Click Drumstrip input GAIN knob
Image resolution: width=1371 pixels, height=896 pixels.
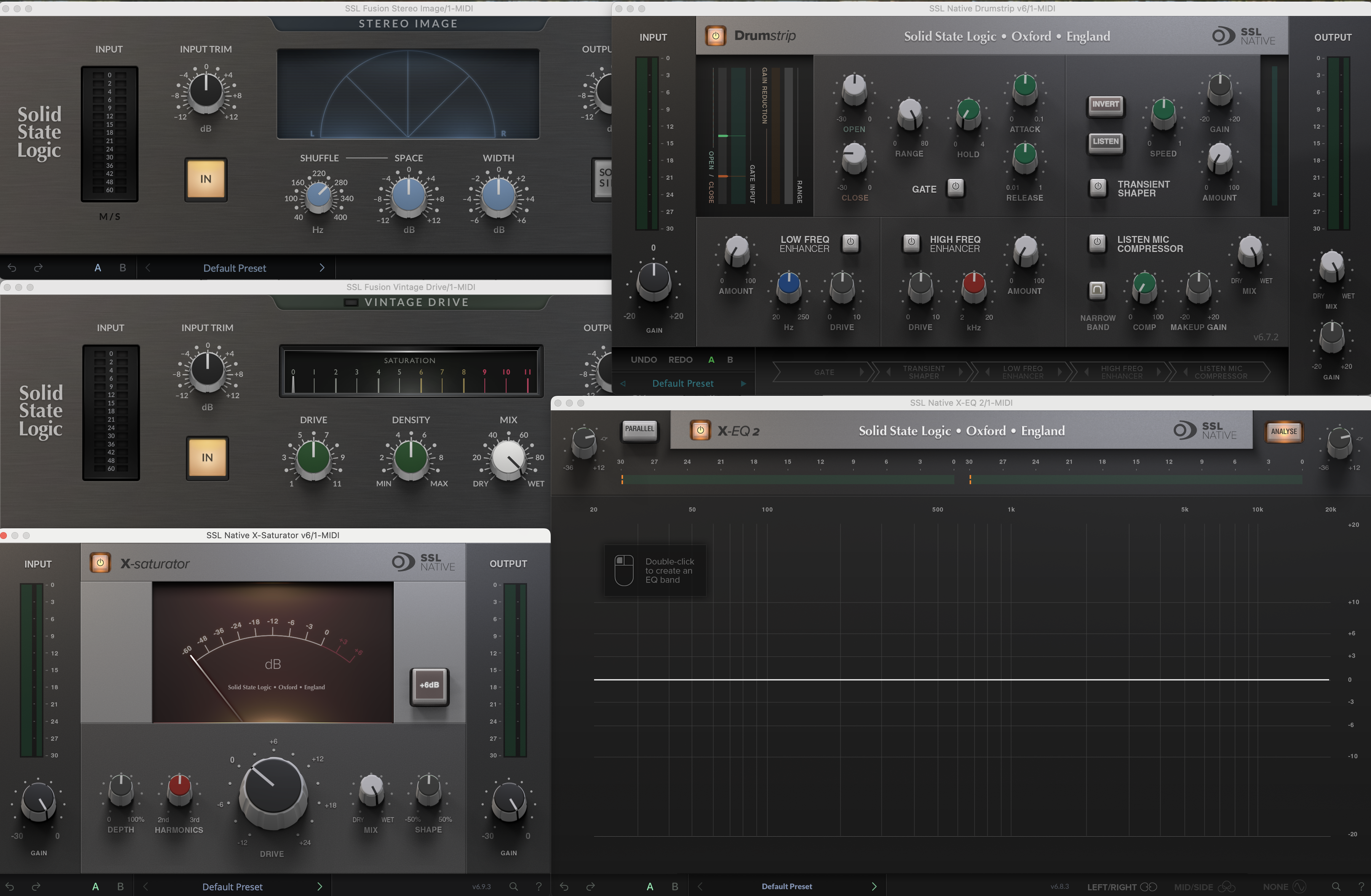[x=654, y=281]
